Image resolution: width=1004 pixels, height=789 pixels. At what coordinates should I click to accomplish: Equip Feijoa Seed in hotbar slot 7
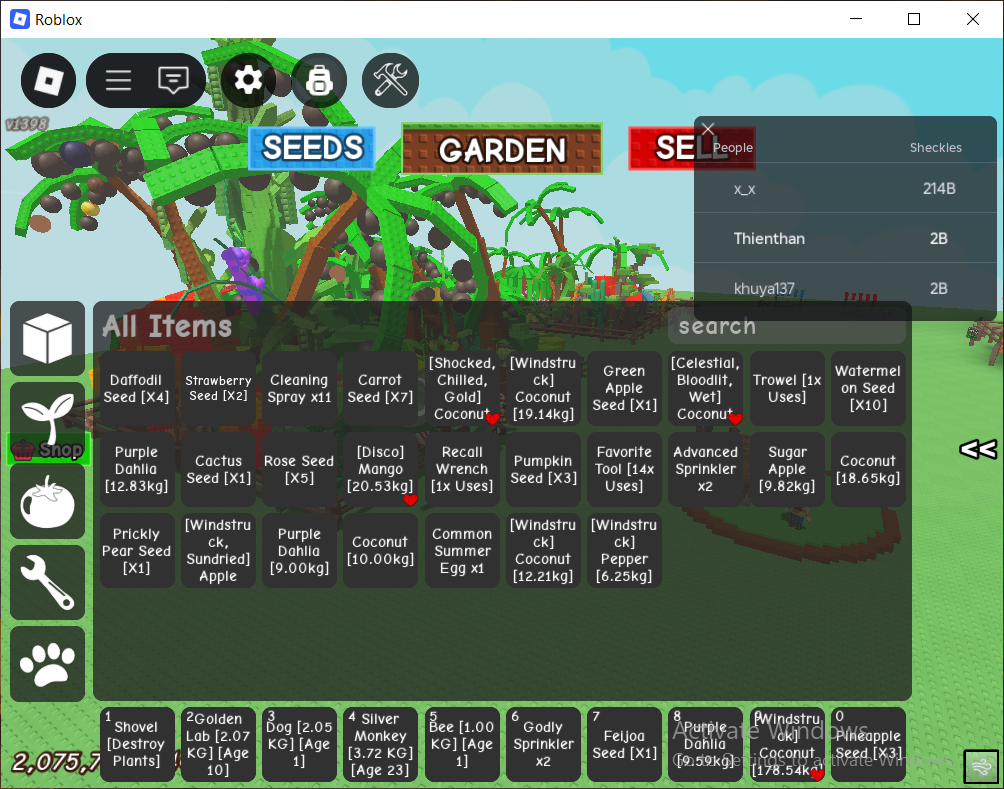coord(624,744)
